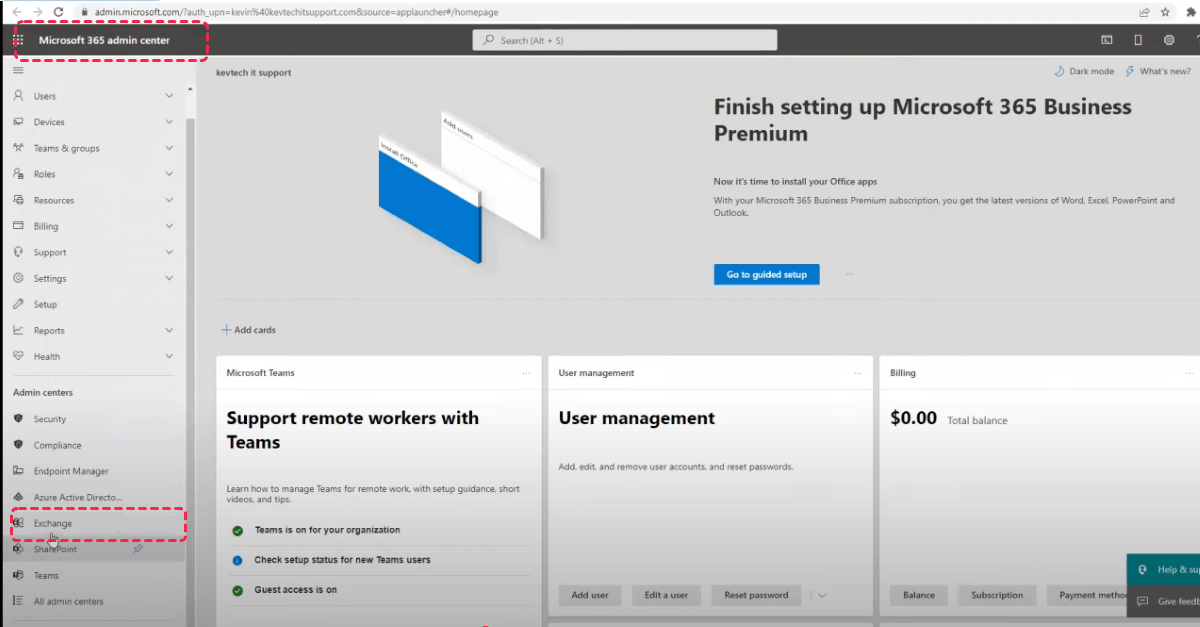Click the Compliance shield icon
This screenshot has height=627, width=1200.
point(18,445)
